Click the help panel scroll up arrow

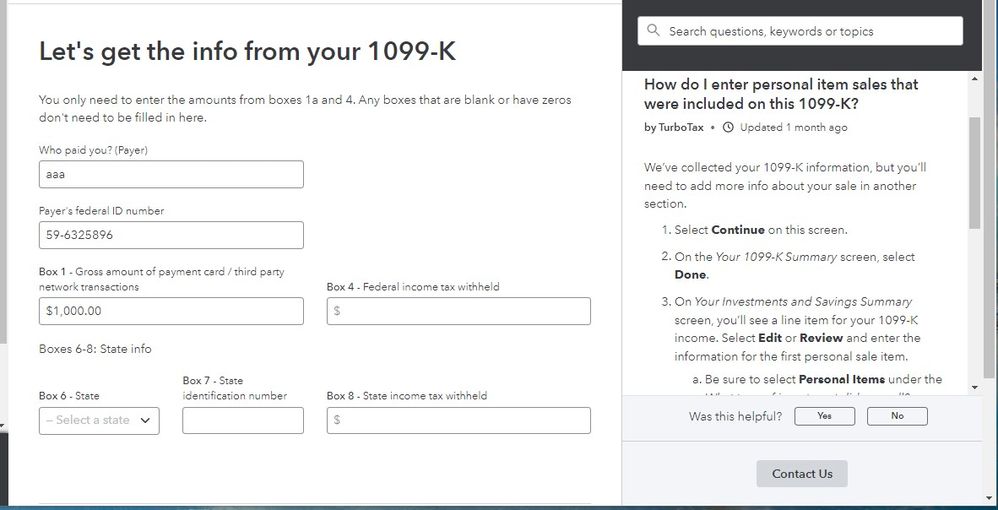(975, 78)
